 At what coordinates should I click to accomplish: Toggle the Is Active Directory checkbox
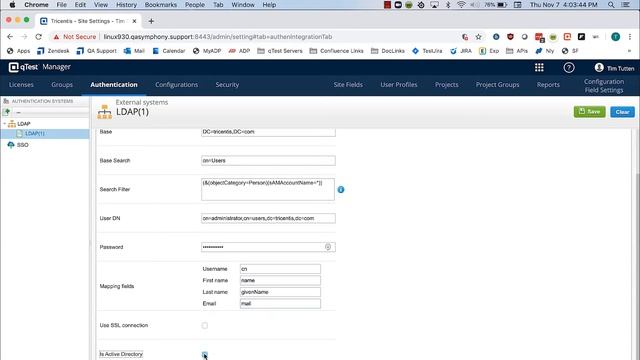click(x=204, y=354)
